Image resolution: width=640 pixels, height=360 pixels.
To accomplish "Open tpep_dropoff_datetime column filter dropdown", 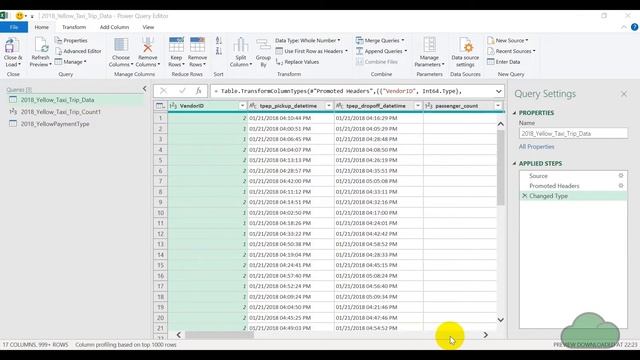I will point(418,106).
